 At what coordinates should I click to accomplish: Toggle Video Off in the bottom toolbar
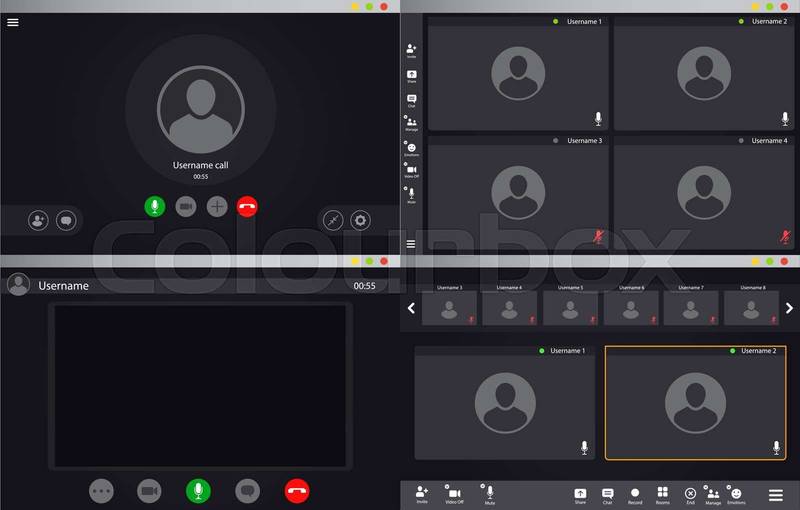pos(454,493)
